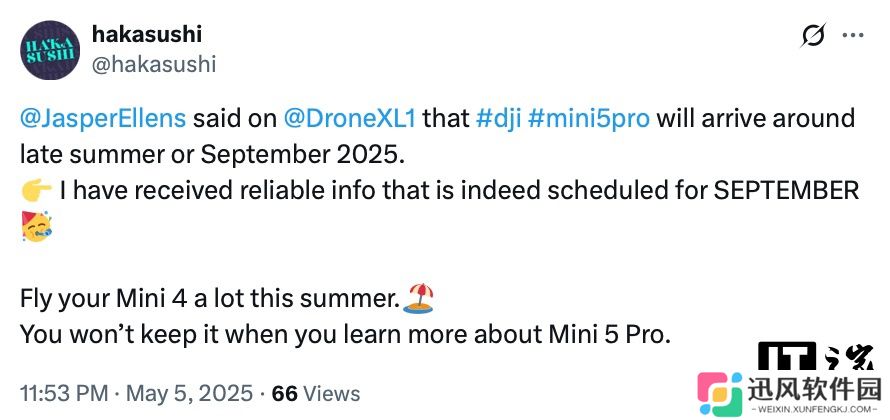Click the May 5, 2025 date

tap(189, 393)
